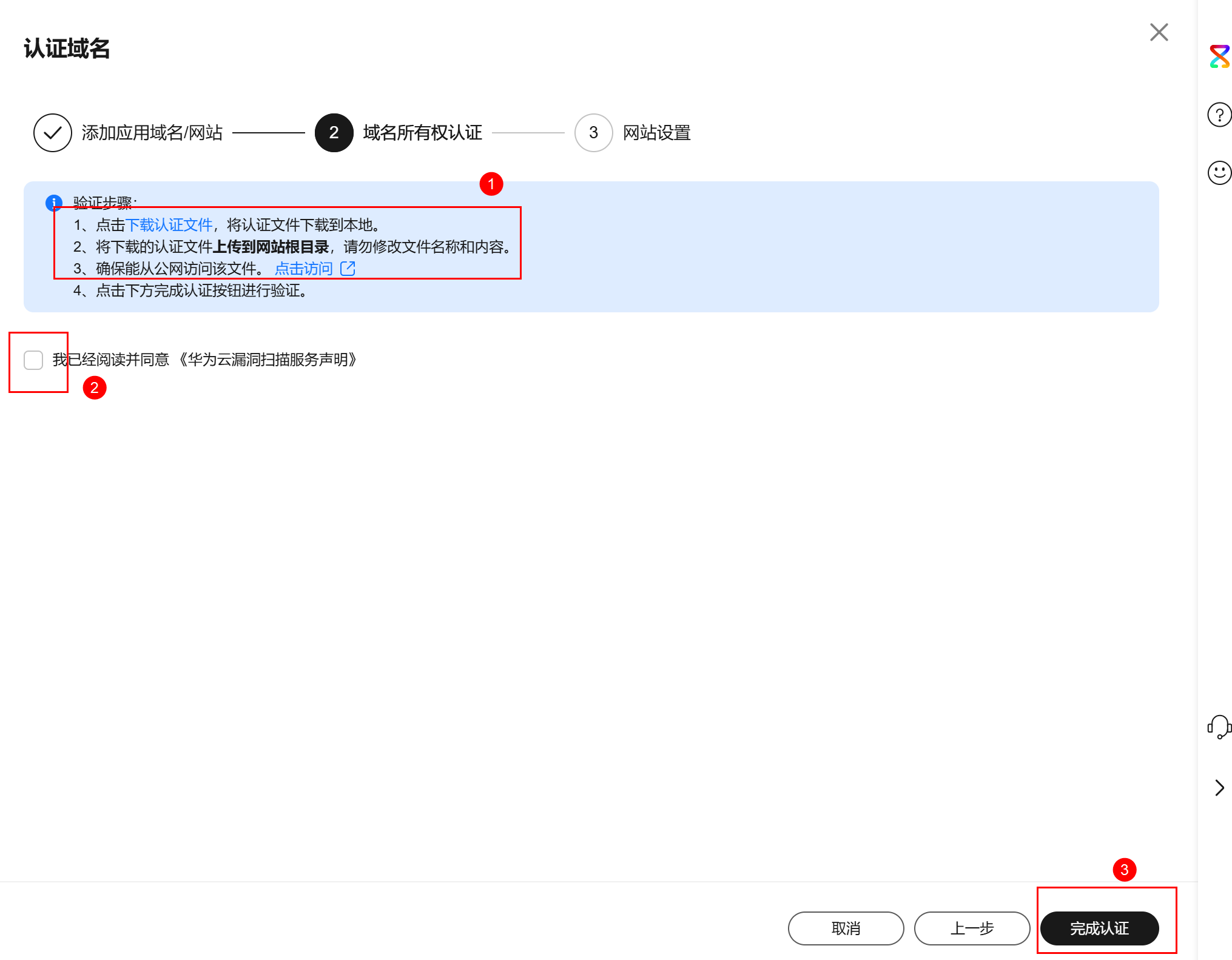
Task: Click the 上一步 button
Action: [x=972, y=928]
